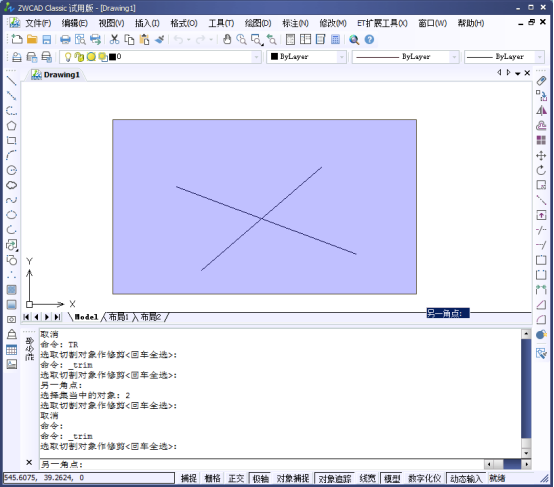This screenshot has width=554, height=487.
Task: Click the 动态输入 status button
Action: (x=466, y=478)
